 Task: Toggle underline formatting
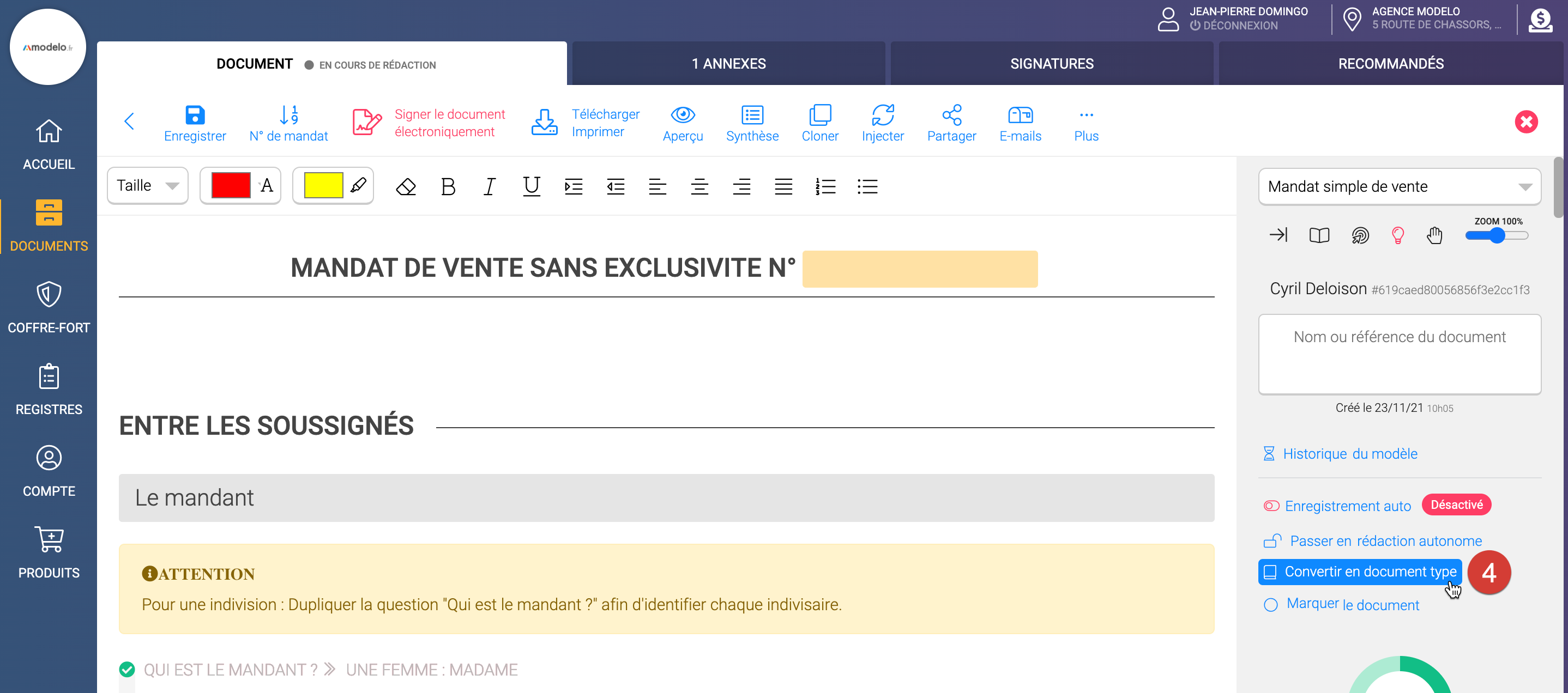pos(531,186)
